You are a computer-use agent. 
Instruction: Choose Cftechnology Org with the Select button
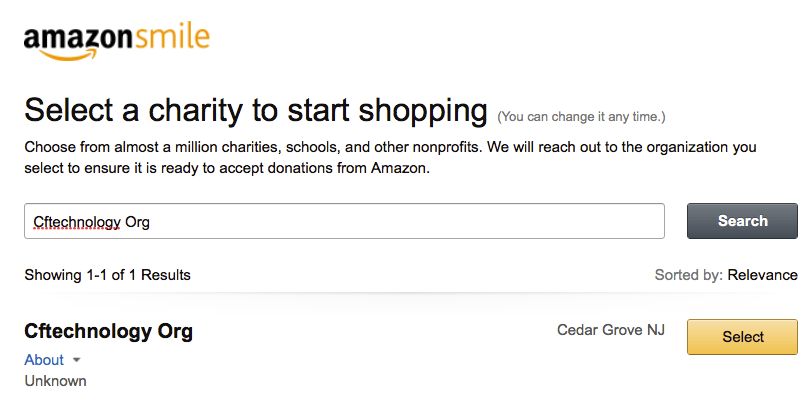click(742, 337)
